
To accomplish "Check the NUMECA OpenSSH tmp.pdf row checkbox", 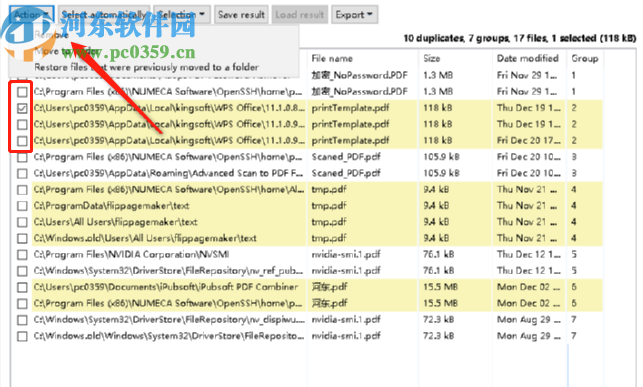I will click(x=22, y=190).
